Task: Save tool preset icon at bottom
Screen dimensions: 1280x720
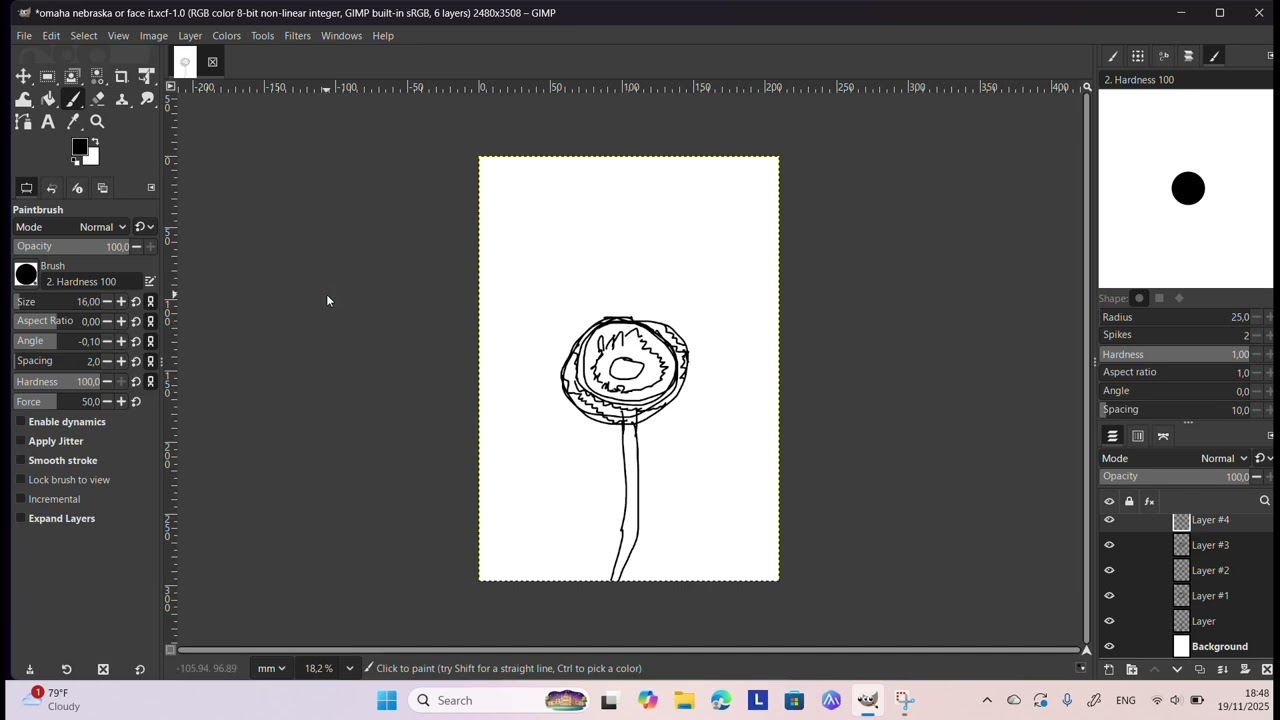Action: [x=29, y=670]
